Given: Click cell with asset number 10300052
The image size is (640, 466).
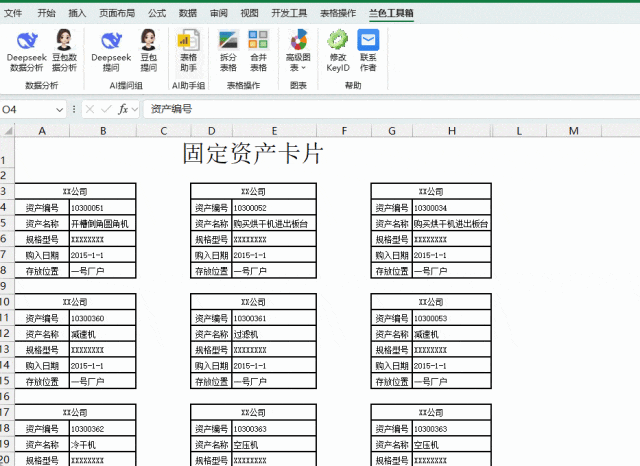Looking at the screenshot, I should pyautogui.click(x=274, y=208).
